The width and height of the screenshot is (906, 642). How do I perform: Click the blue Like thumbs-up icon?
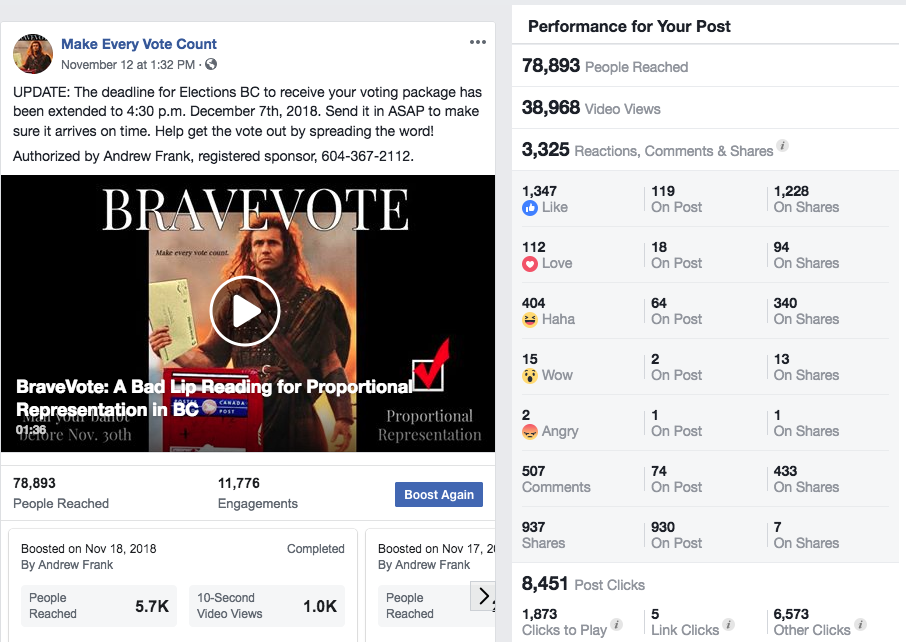[x=530, y=208]
